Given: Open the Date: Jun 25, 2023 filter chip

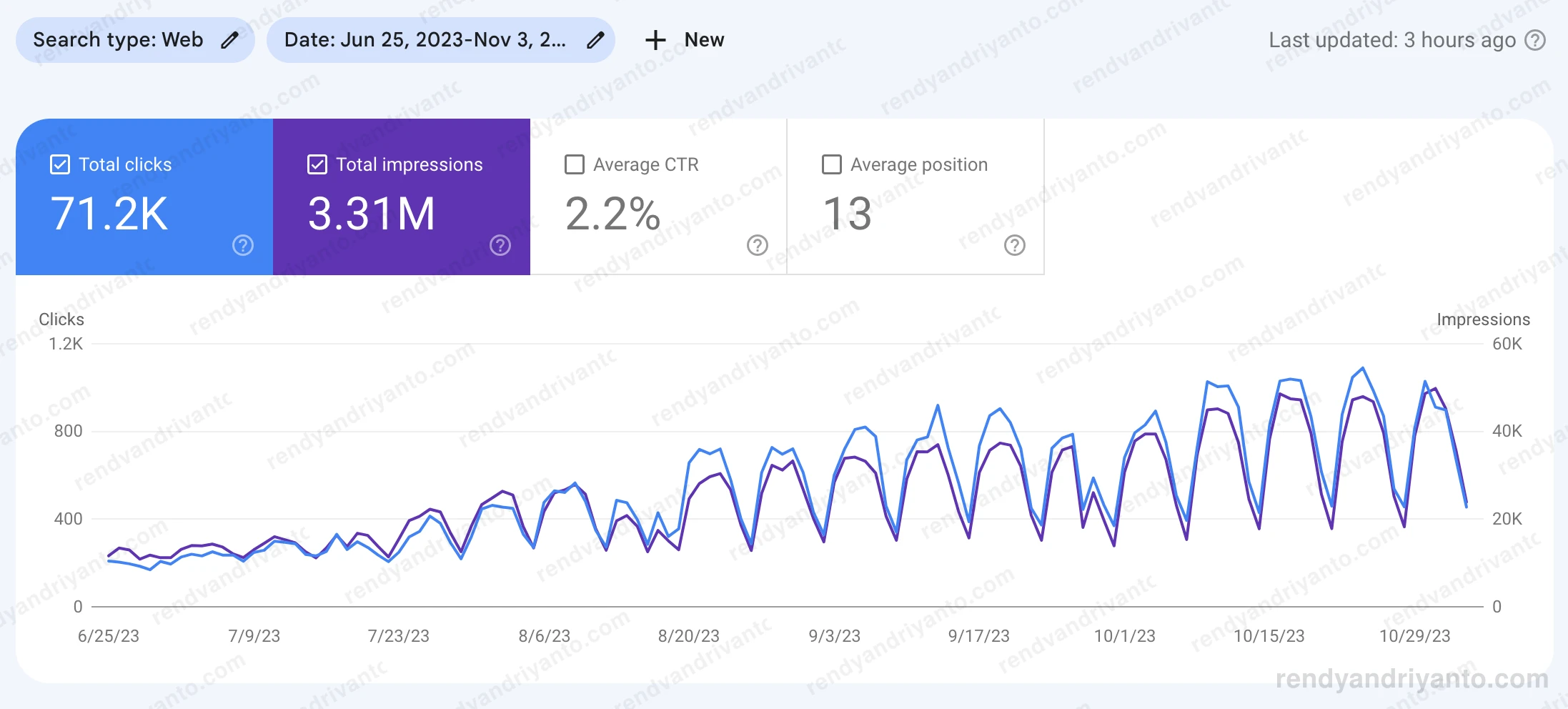Looking at the screenshot, I should click(441, 40).
